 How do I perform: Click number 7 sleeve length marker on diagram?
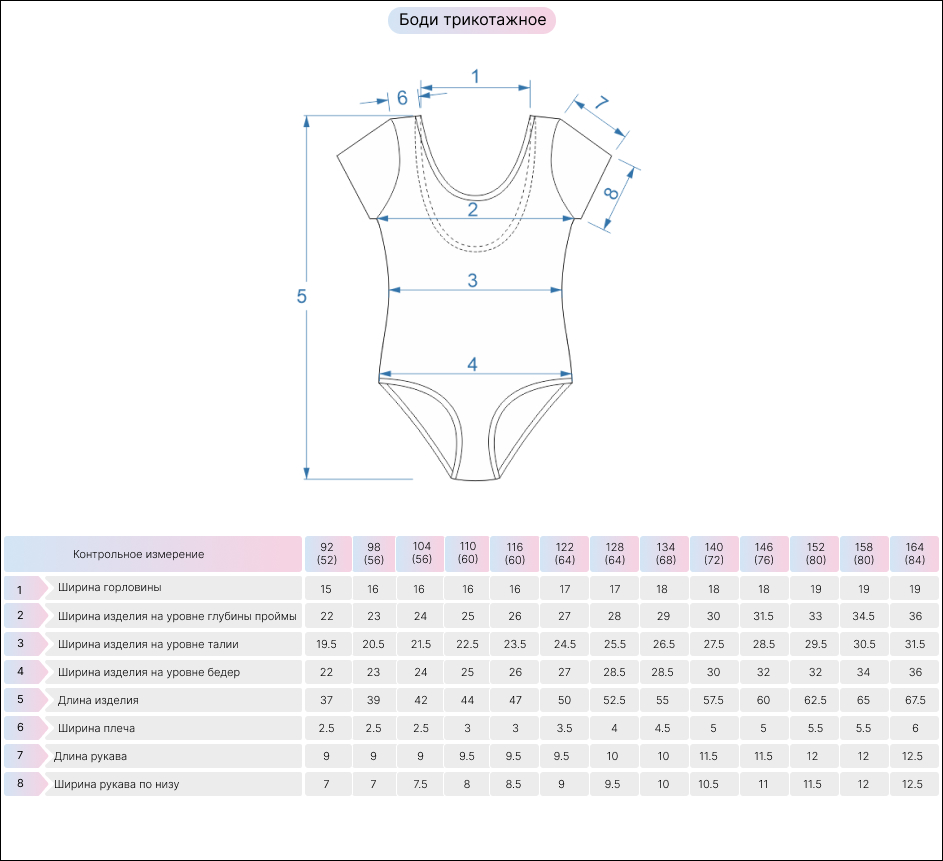(x=602, y=103)
